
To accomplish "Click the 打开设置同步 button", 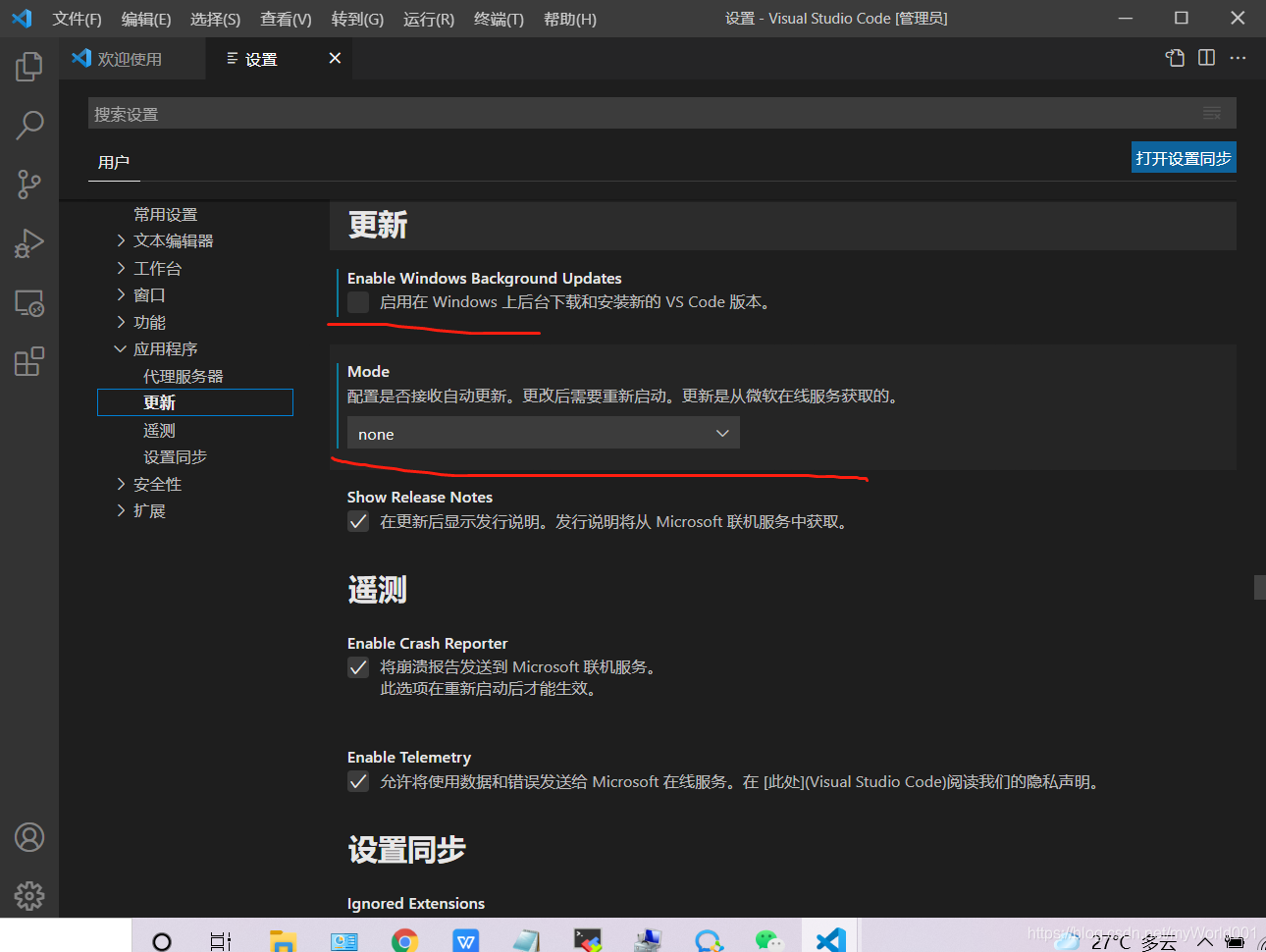I will [1184, 158].
